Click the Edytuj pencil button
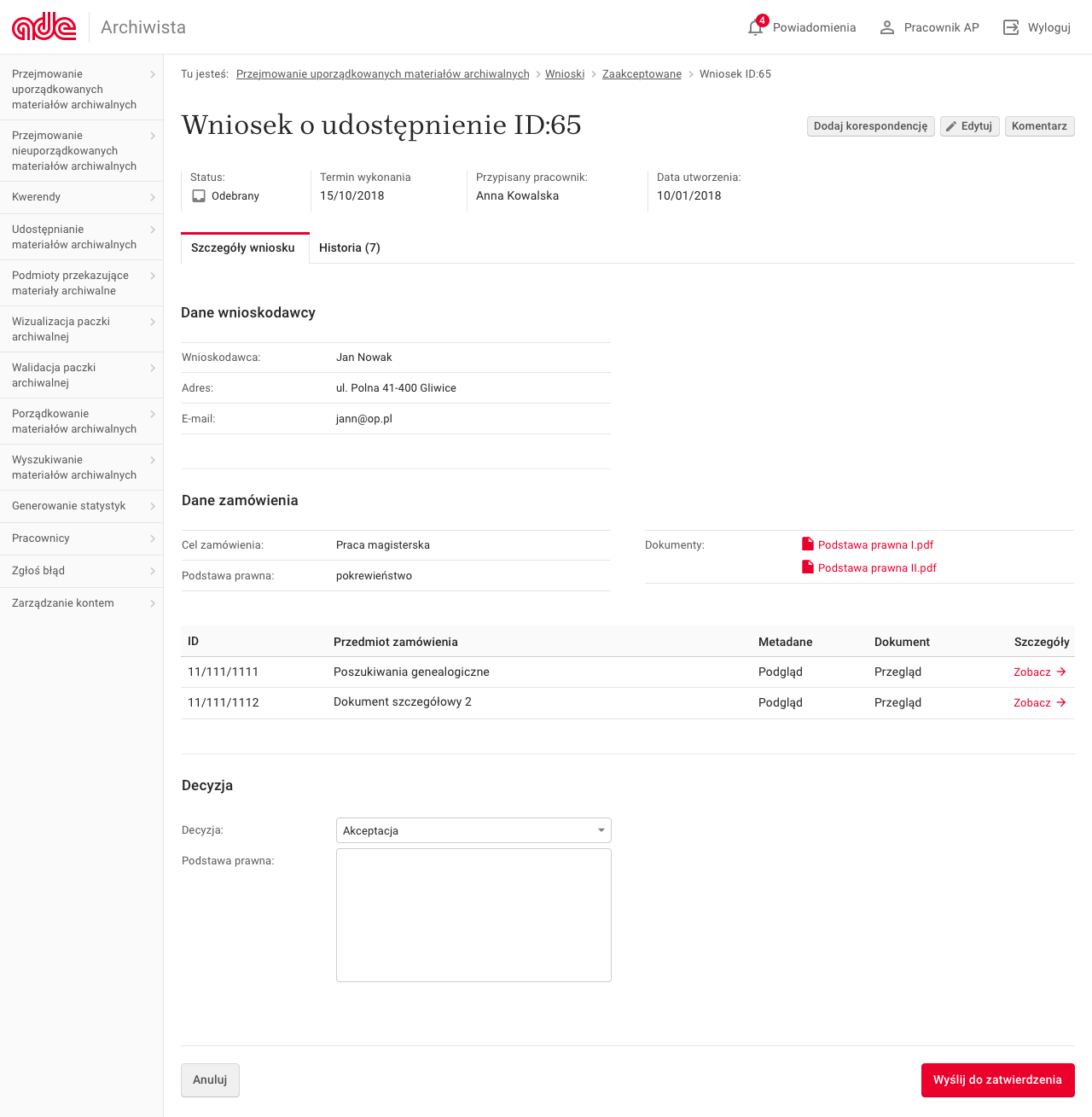The width and height of the screenshot is (1092, 1117). click(969, 126)
